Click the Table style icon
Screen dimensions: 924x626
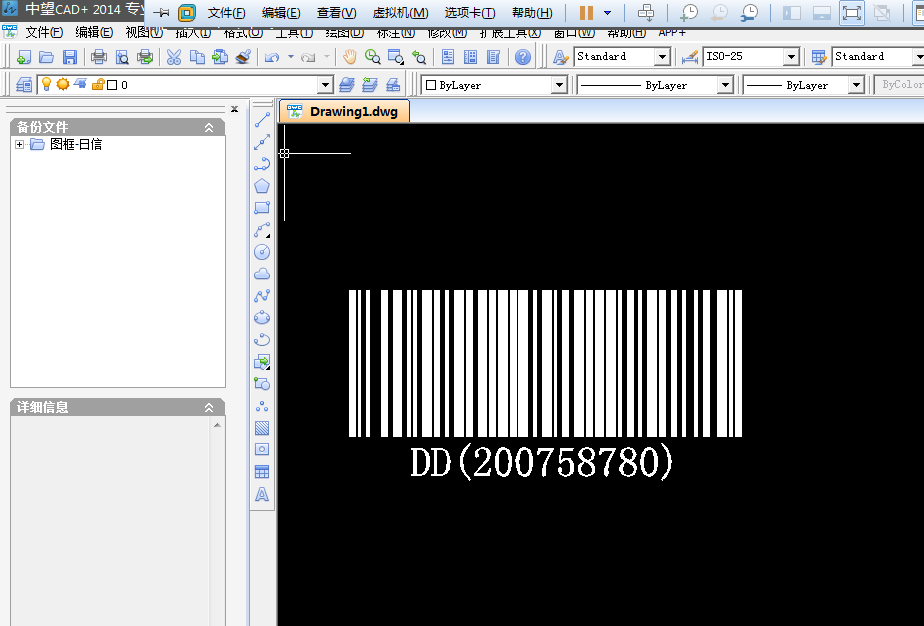[x=819, y=57]
